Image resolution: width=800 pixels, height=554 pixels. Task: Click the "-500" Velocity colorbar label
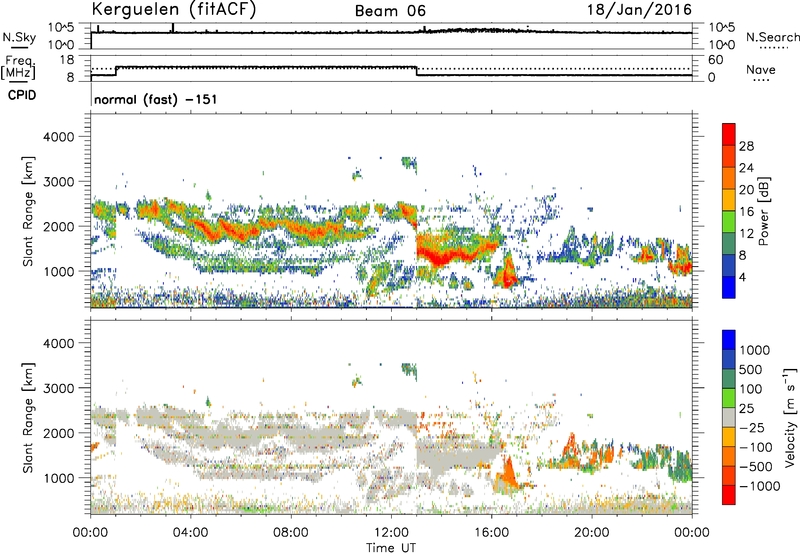(756, 467)
